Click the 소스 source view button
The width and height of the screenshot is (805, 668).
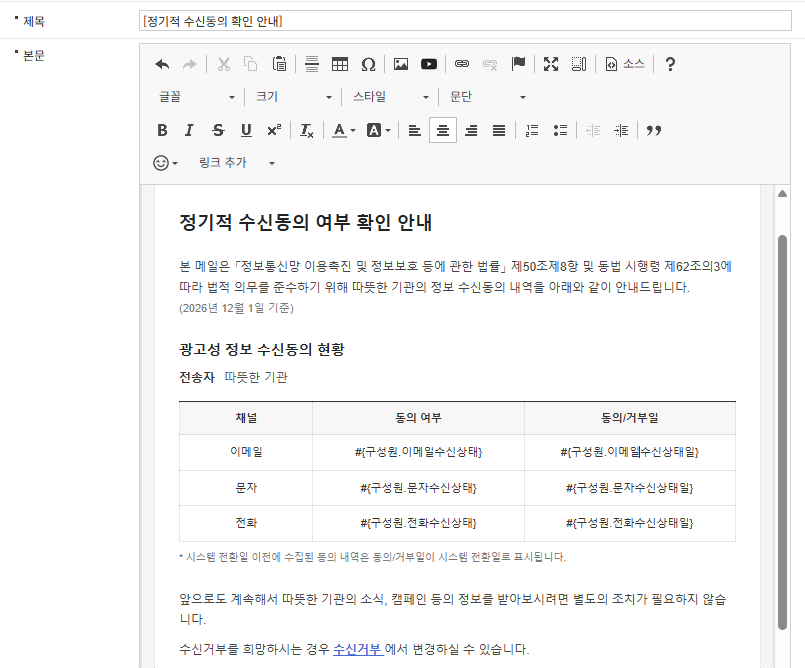point(625,64)
